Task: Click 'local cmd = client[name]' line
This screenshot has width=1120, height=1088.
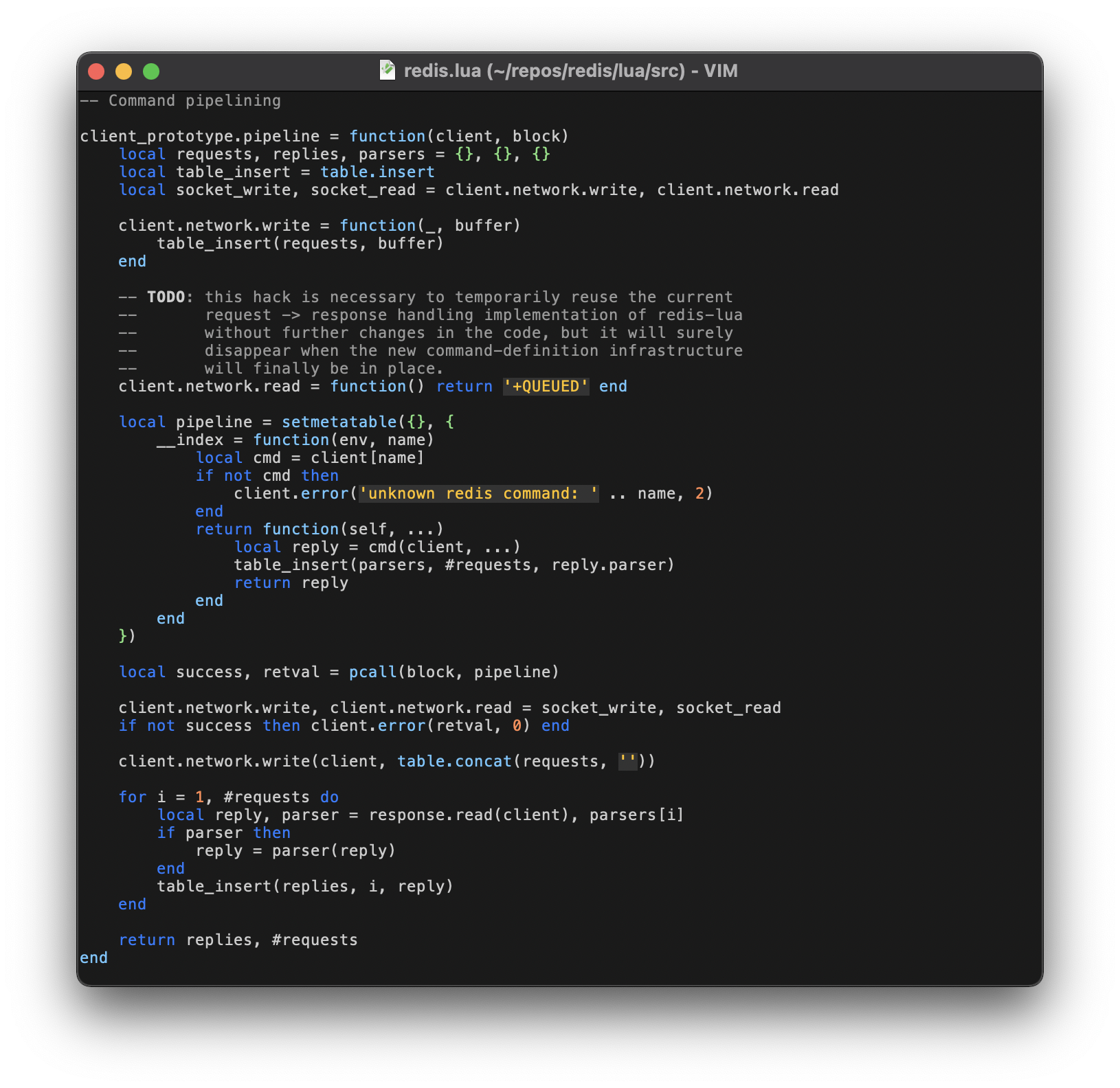Action: point(310,458)
